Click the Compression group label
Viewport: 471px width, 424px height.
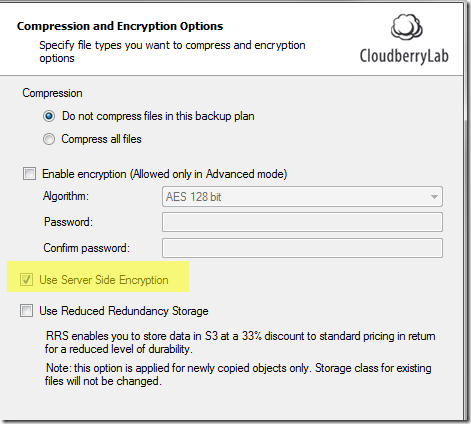52,93
